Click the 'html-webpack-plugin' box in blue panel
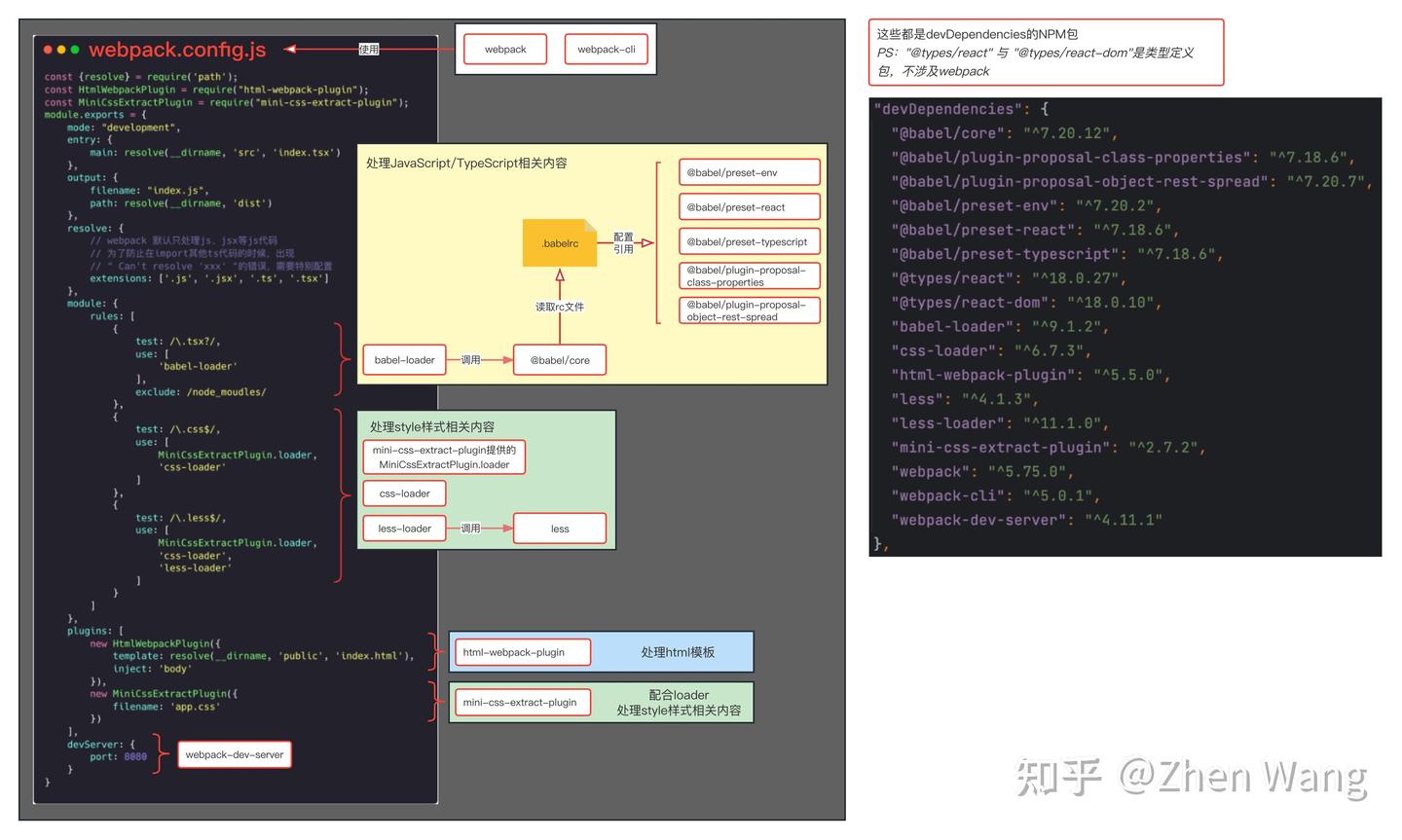1402x840 pixels. 523,652
